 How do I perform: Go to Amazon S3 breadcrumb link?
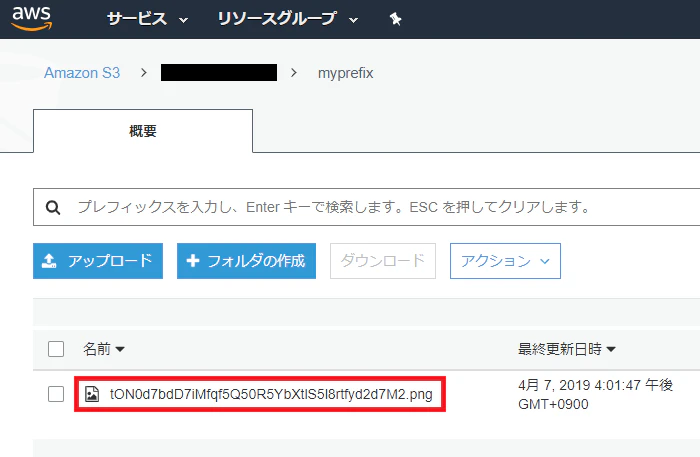[x=82, y=73]
